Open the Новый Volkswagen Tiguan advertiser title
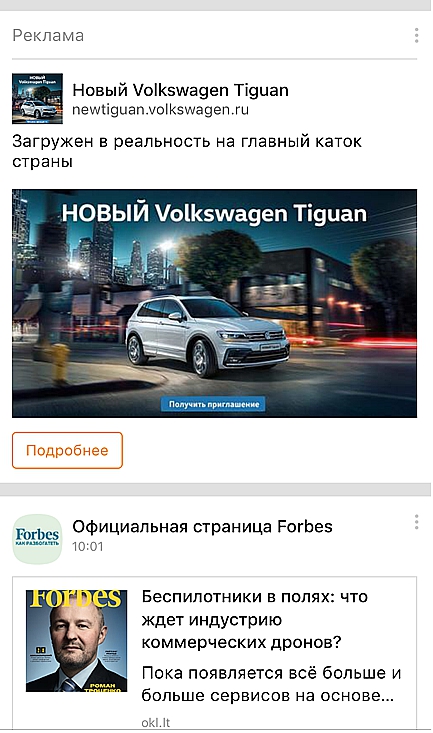The image size is (433, 733). pyautogui.click(x=180, y=90)
